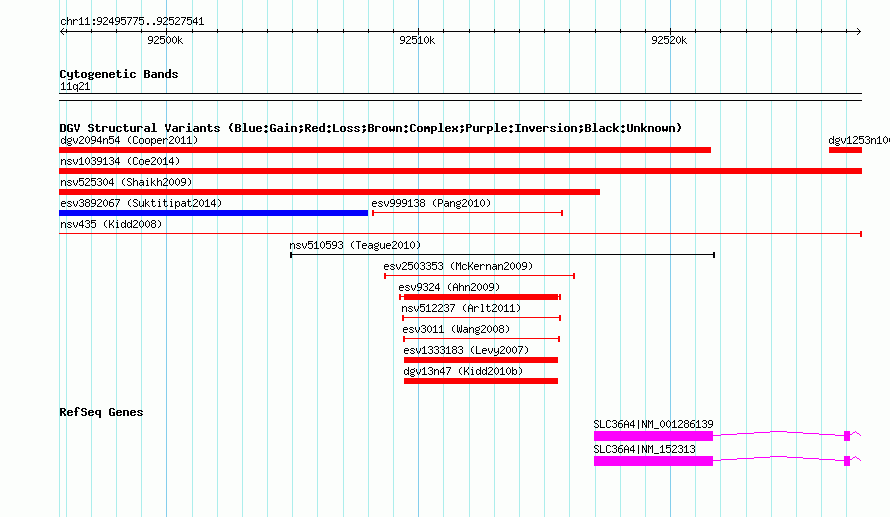Screen dimensions: 890x517
Task: Click the chr11:92495775..92527541 coordinate text
Action: point(132,21)
